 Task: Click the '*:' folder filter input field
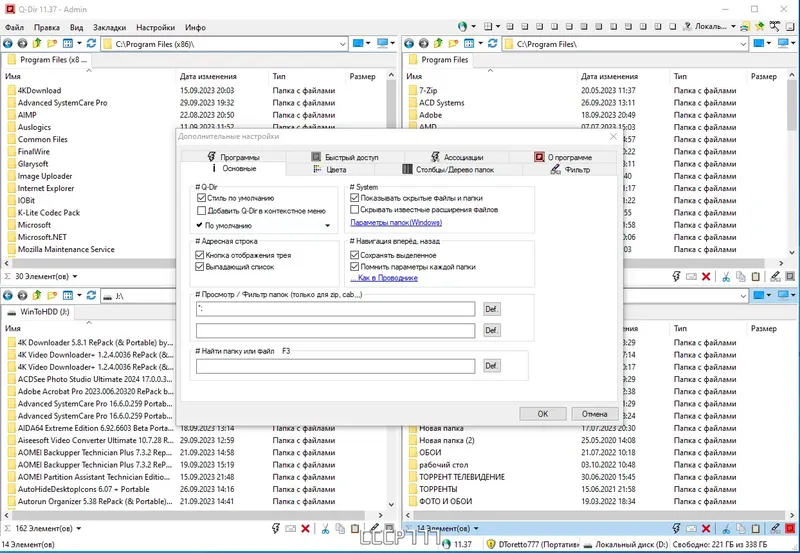[335, 309]
